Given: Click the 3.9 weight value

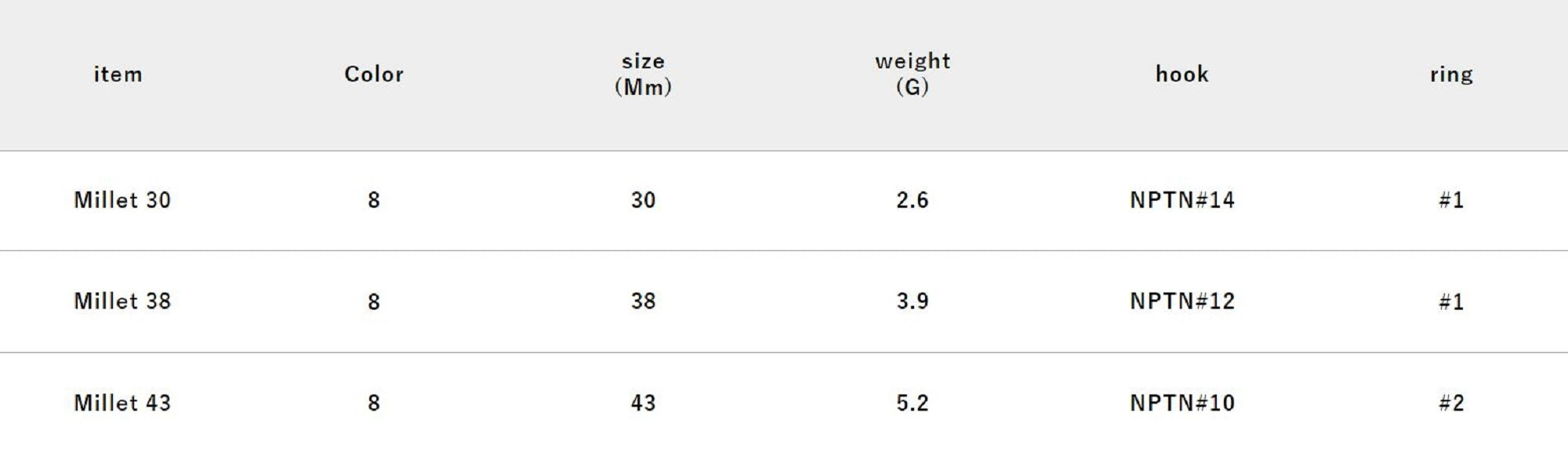Looking at the screenshot, I should point(913,301).
